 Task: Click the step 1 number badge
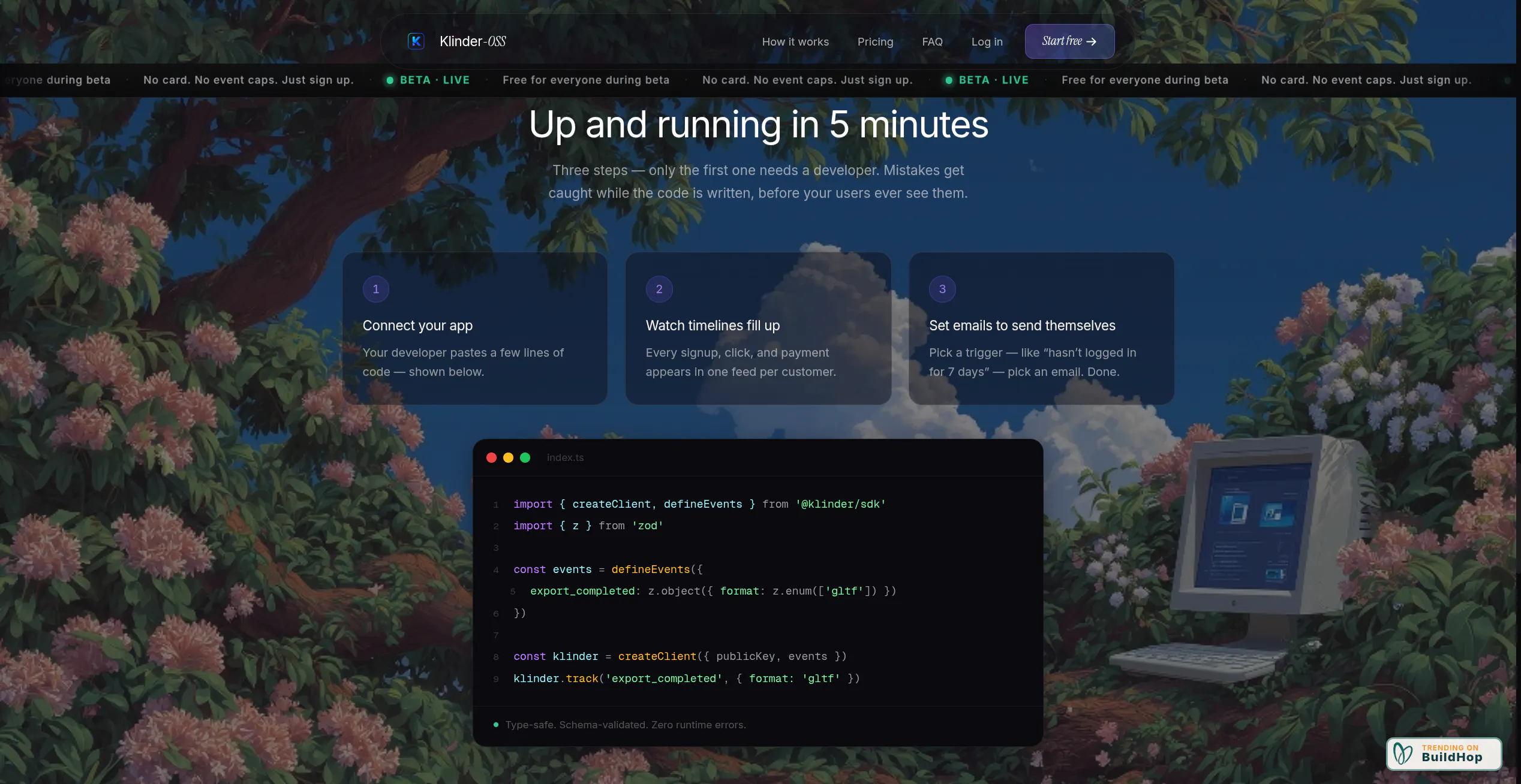coord(376,289)
